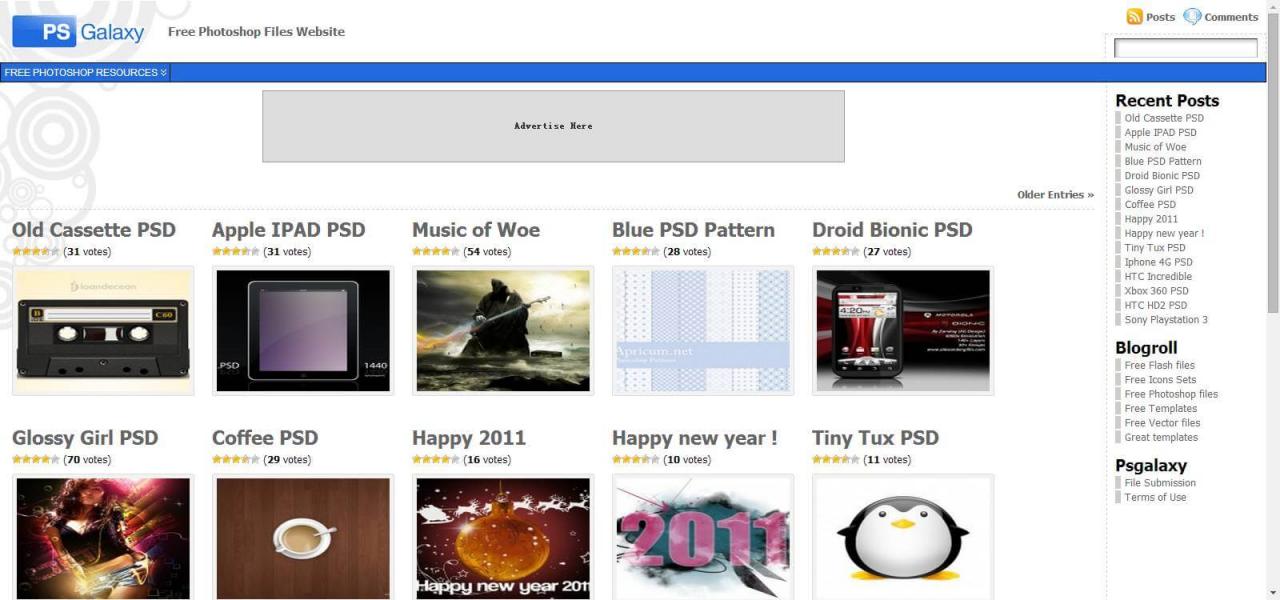Screen dimensions: 1280x600
Task: Open the Blue PSD Pattern thumbnail image
Action: (x=703, y=330)
